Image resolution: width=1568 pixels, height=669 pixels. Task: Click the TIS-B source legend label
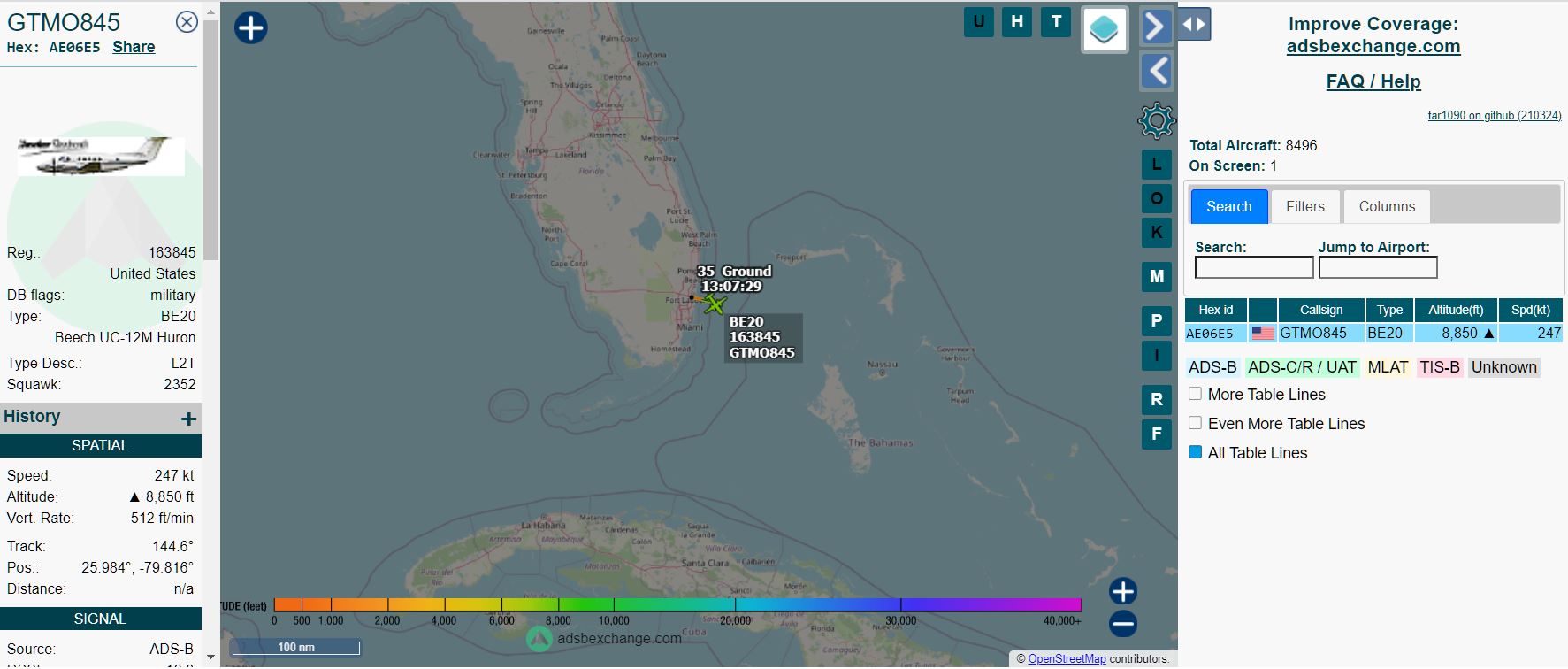tap(1440, 367)
